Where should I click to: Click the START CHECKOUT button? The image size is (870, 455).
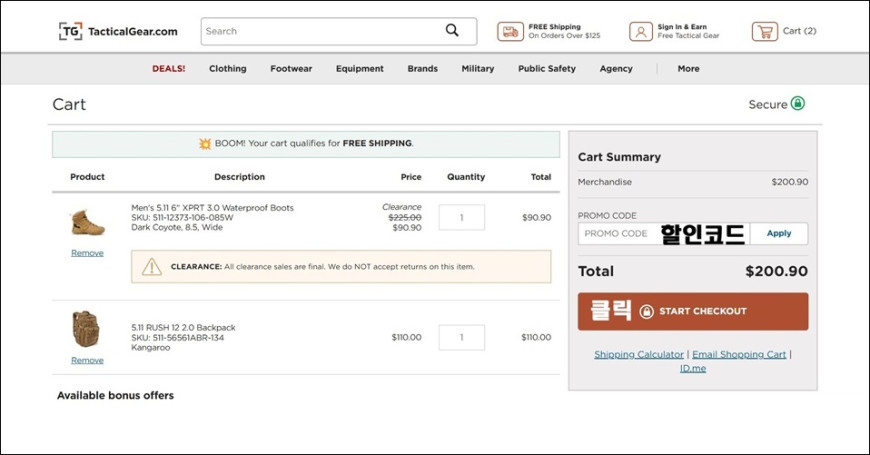tap(693, 311)
